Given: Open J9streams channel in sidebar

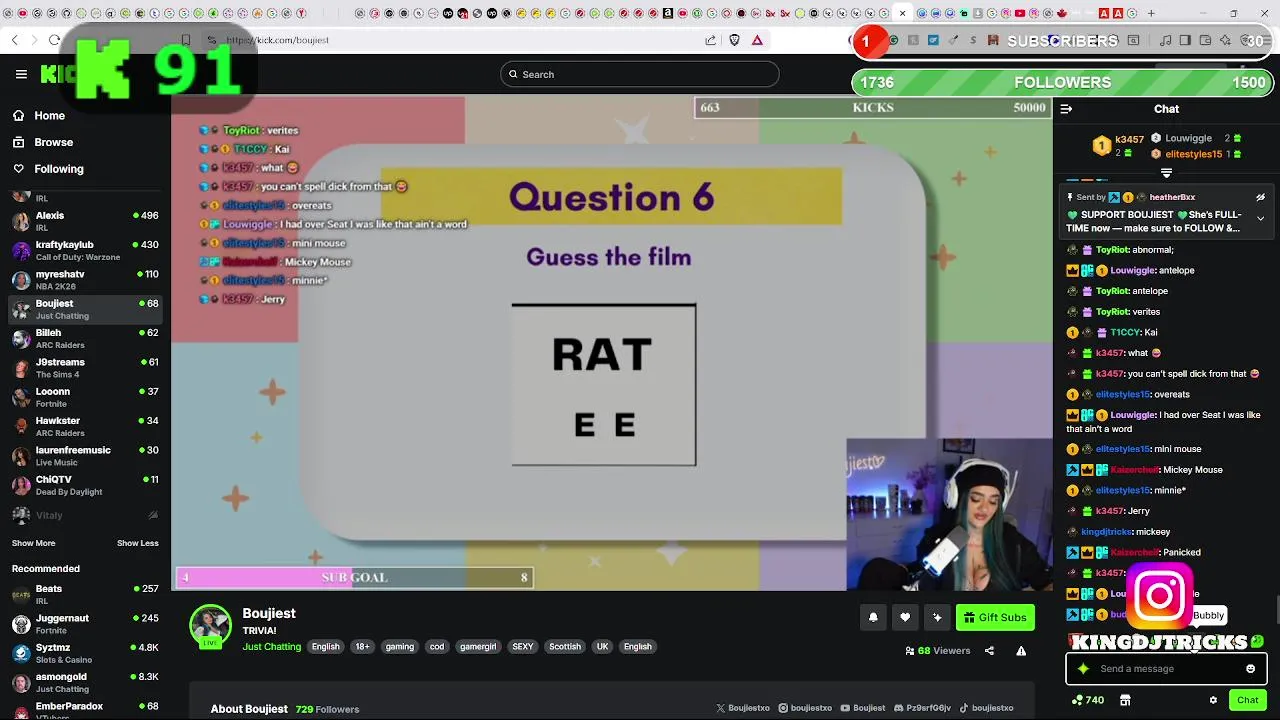Looking at the screenshot, I should click(x=85, y=368).
